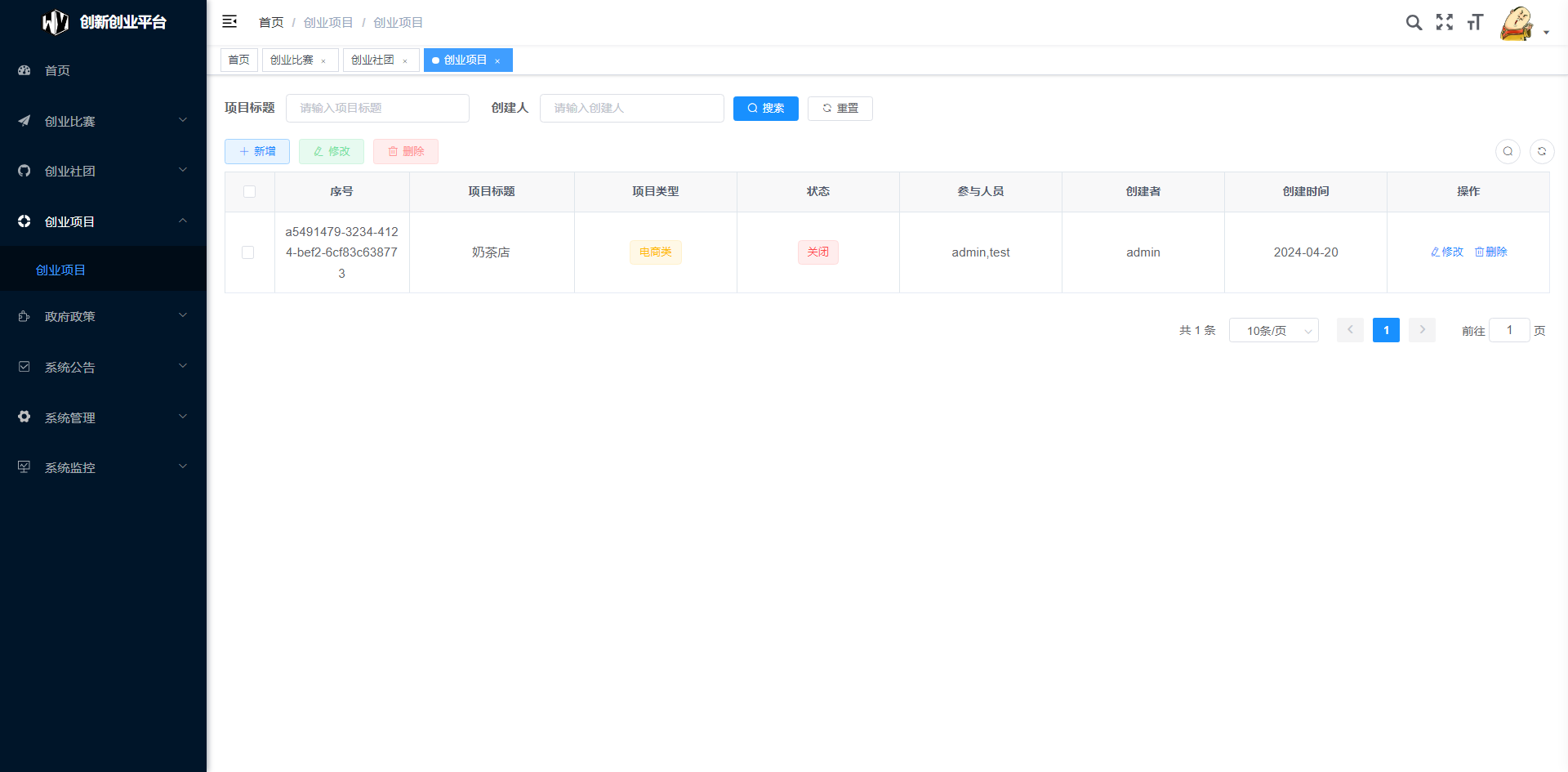
Task: Focus the 创建人 input field
Action: point(631,108)
